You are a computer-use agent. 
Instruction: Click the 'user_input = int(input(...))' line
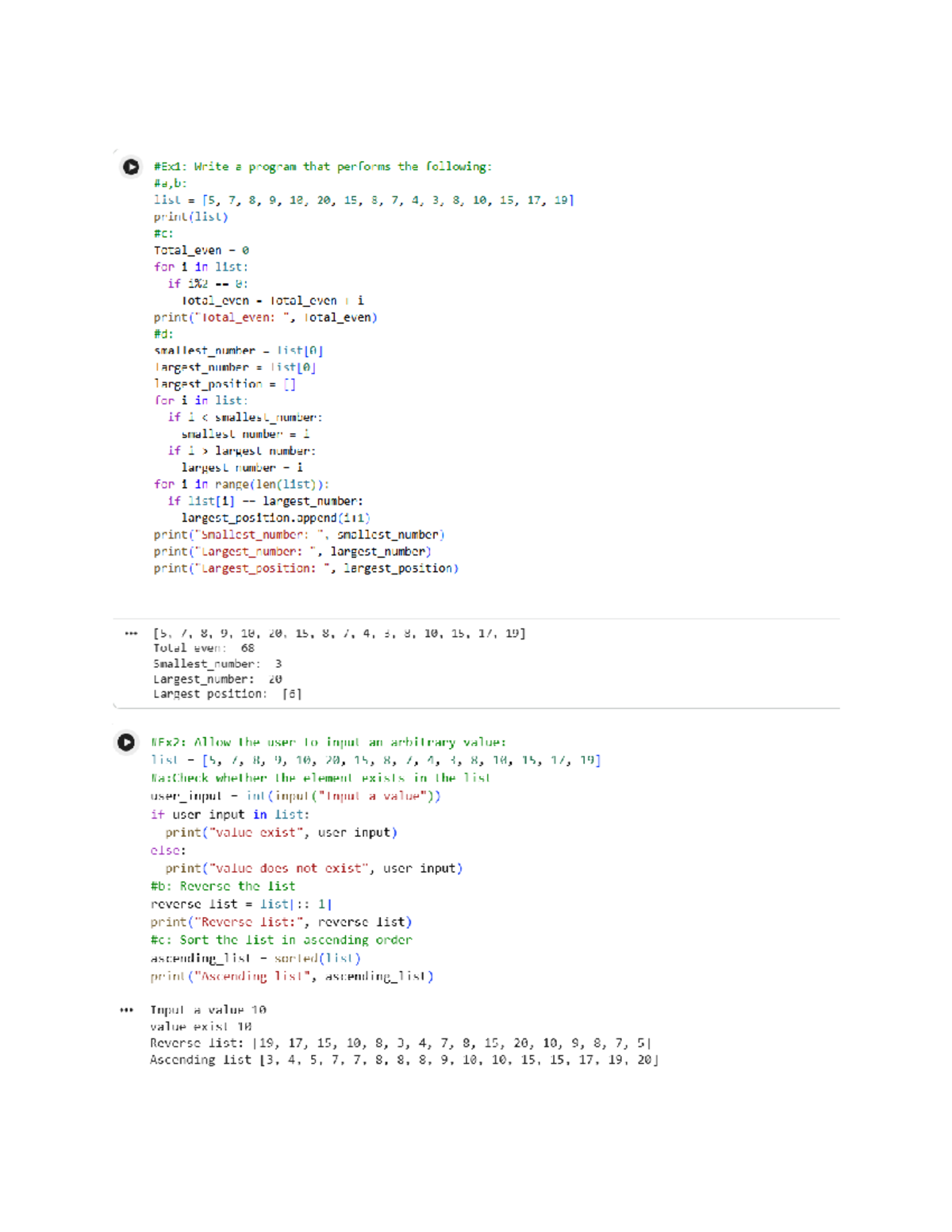click(296, 796)
